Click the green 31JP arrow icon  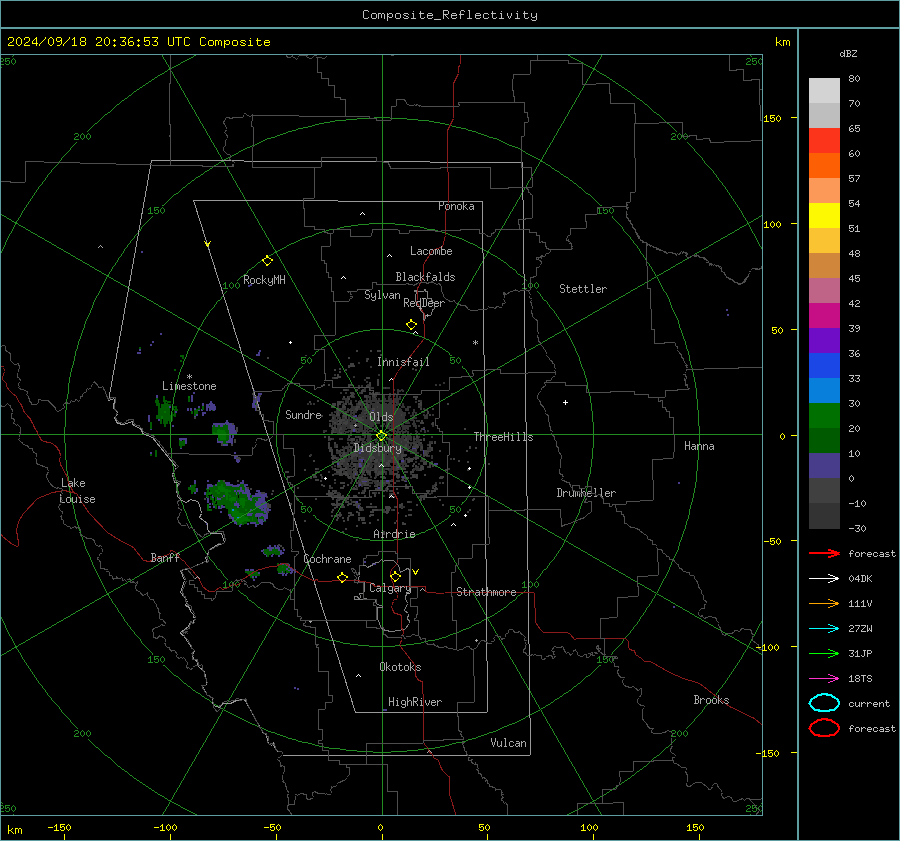(824, 653)
